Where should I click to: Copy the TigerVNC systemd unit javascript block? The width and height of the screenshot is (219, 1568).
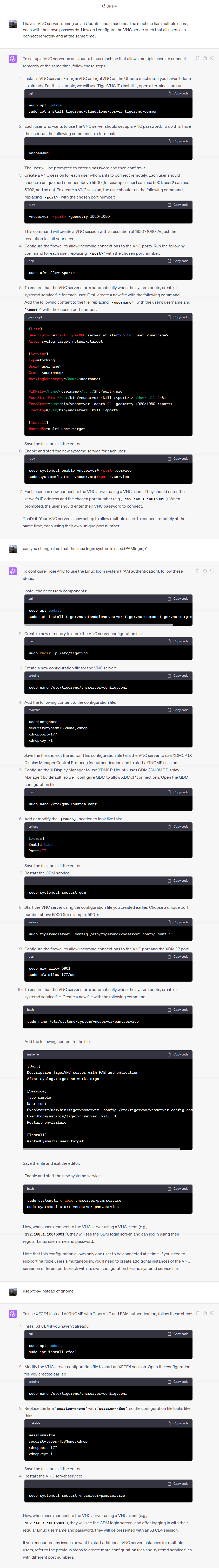click(178, 317)
